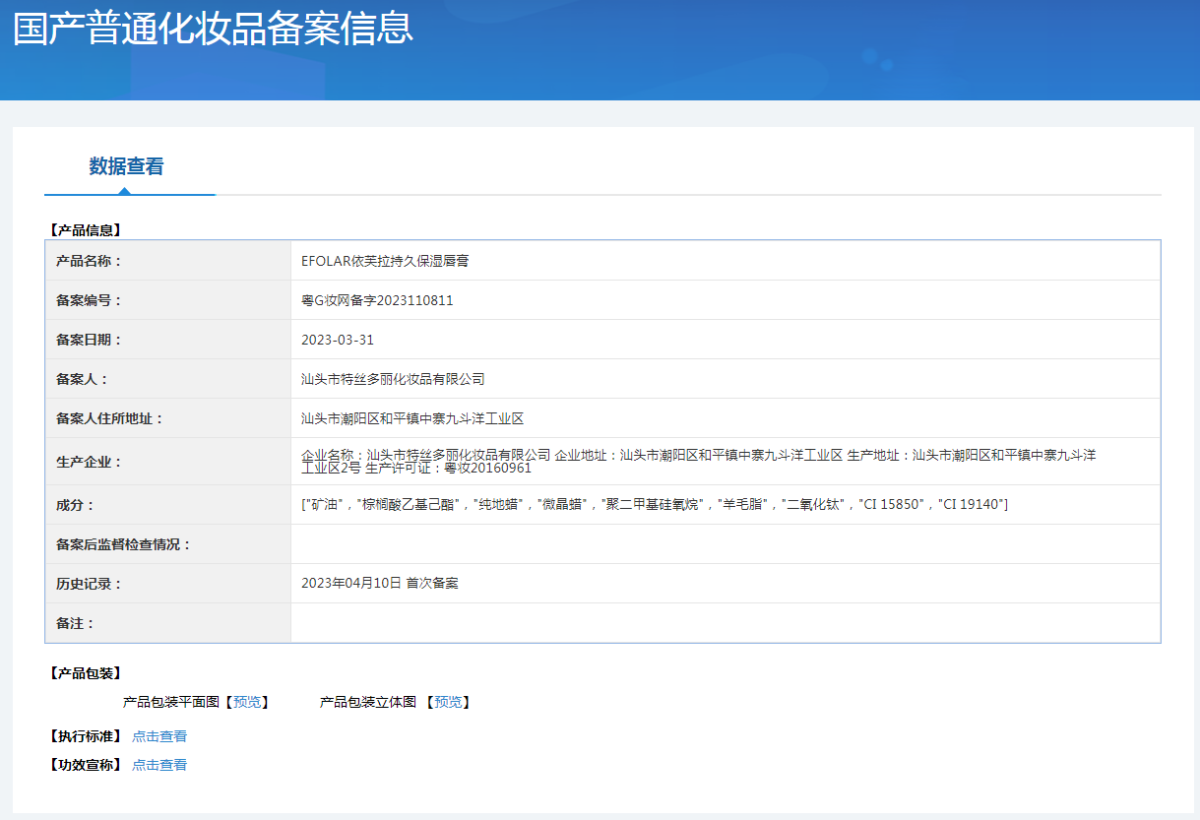Select product name EFOLAR依芙拉持久保湿唇膏

(385, 261)
